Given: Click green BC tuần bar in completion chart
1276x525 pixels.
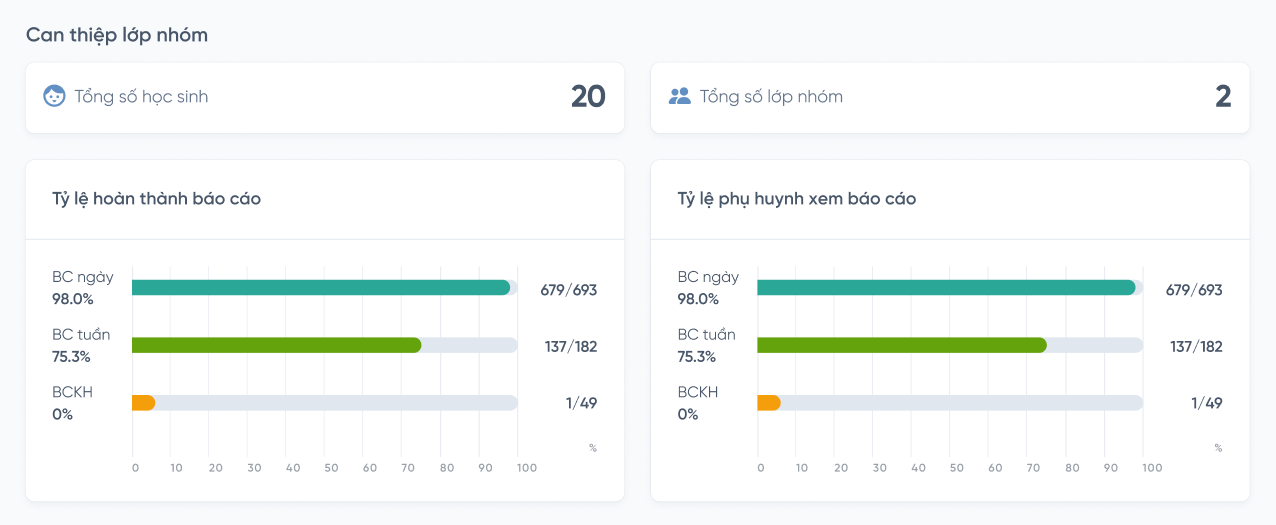Looking at the screenshot, I should coord(276,345).
